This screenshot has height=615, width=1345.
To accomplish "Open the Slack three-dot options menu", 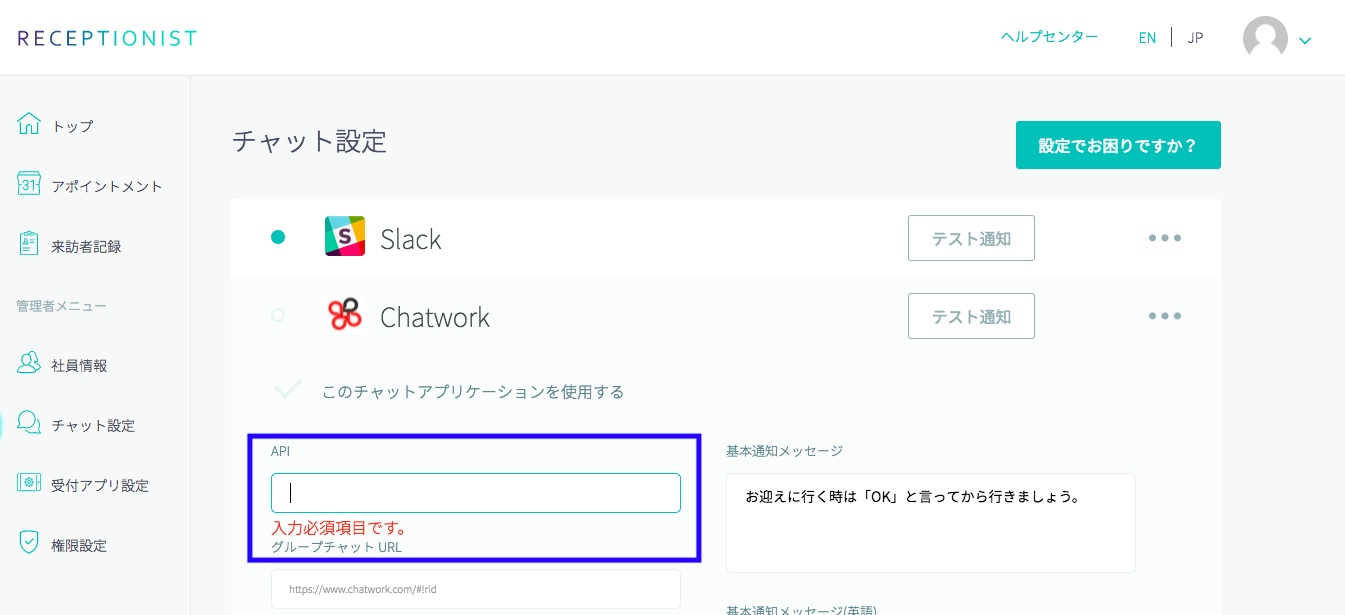I will [x=1165, y=238].
